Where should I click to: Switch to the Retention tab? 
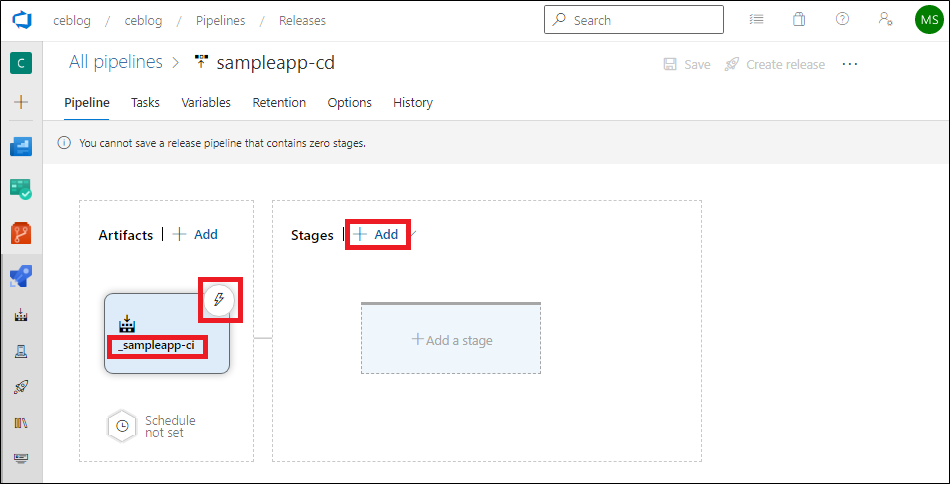[x=279, y=103]
